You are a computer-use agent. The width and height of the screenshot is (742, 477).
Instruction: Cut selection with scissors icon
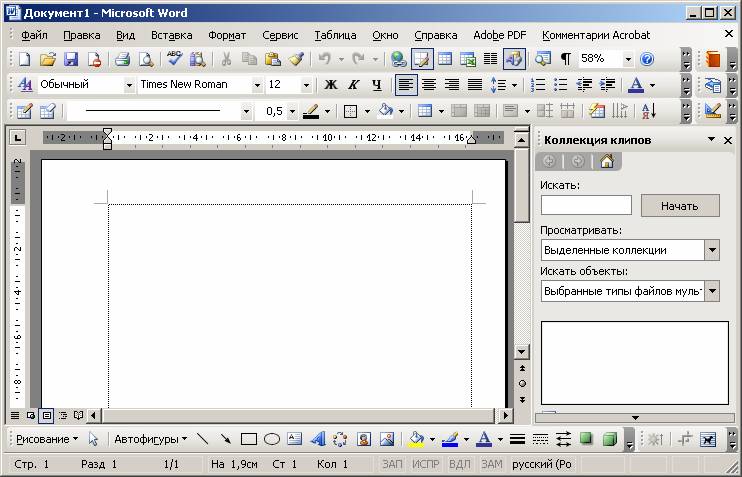[227, 59]
